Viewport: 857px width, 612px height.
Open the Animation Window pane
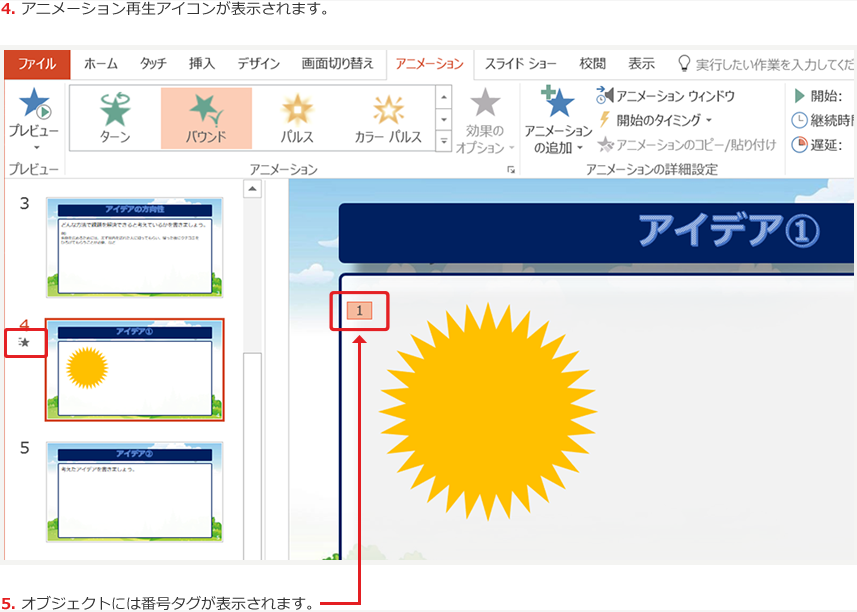pos(665,96)
